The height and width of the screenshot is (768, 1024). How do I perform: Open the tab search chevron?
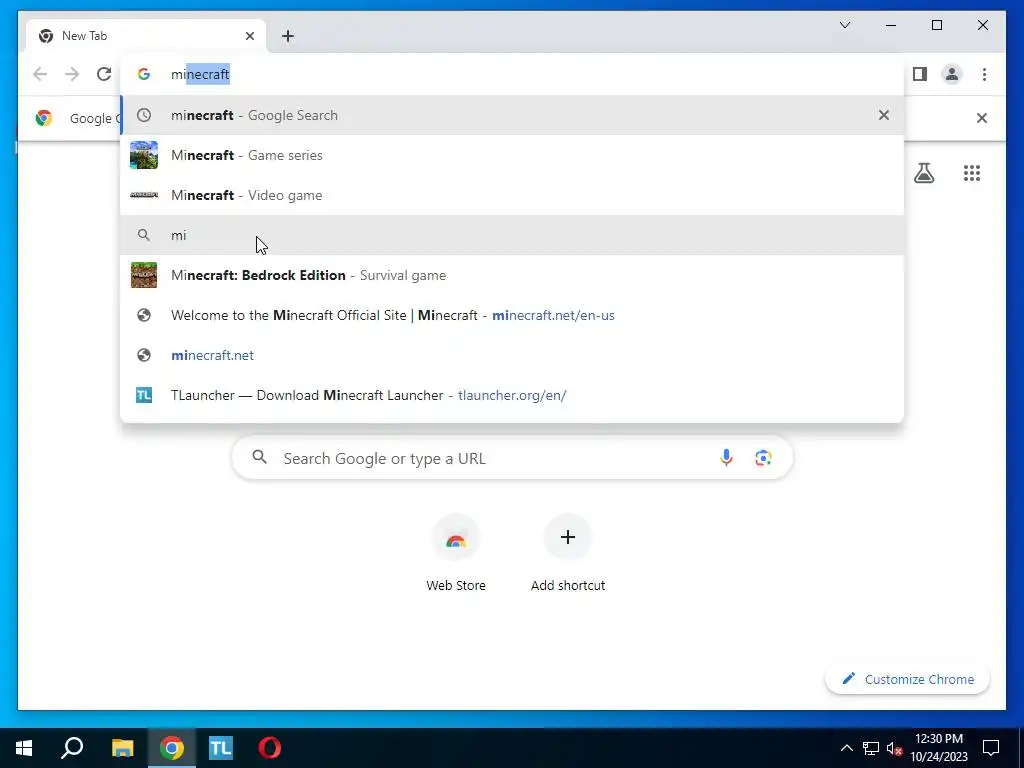[x=844, y=25]
